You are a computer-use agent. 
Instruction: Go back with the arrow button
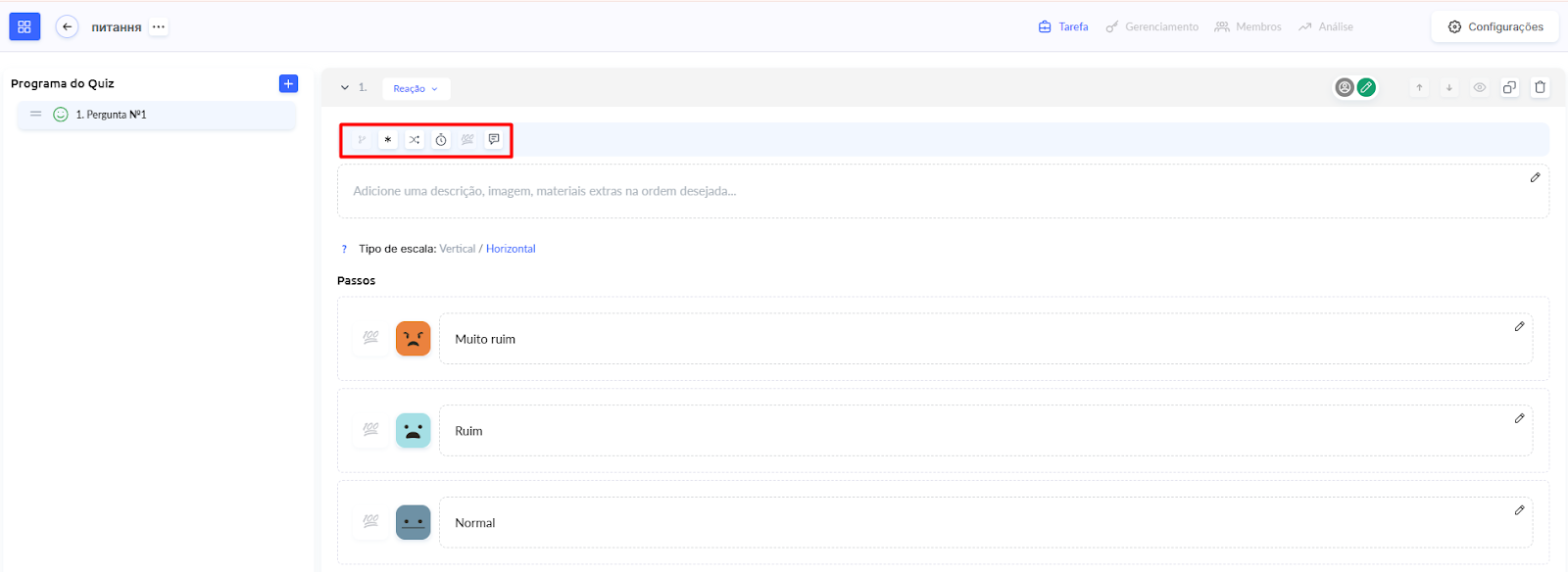[x=67, y=26]
